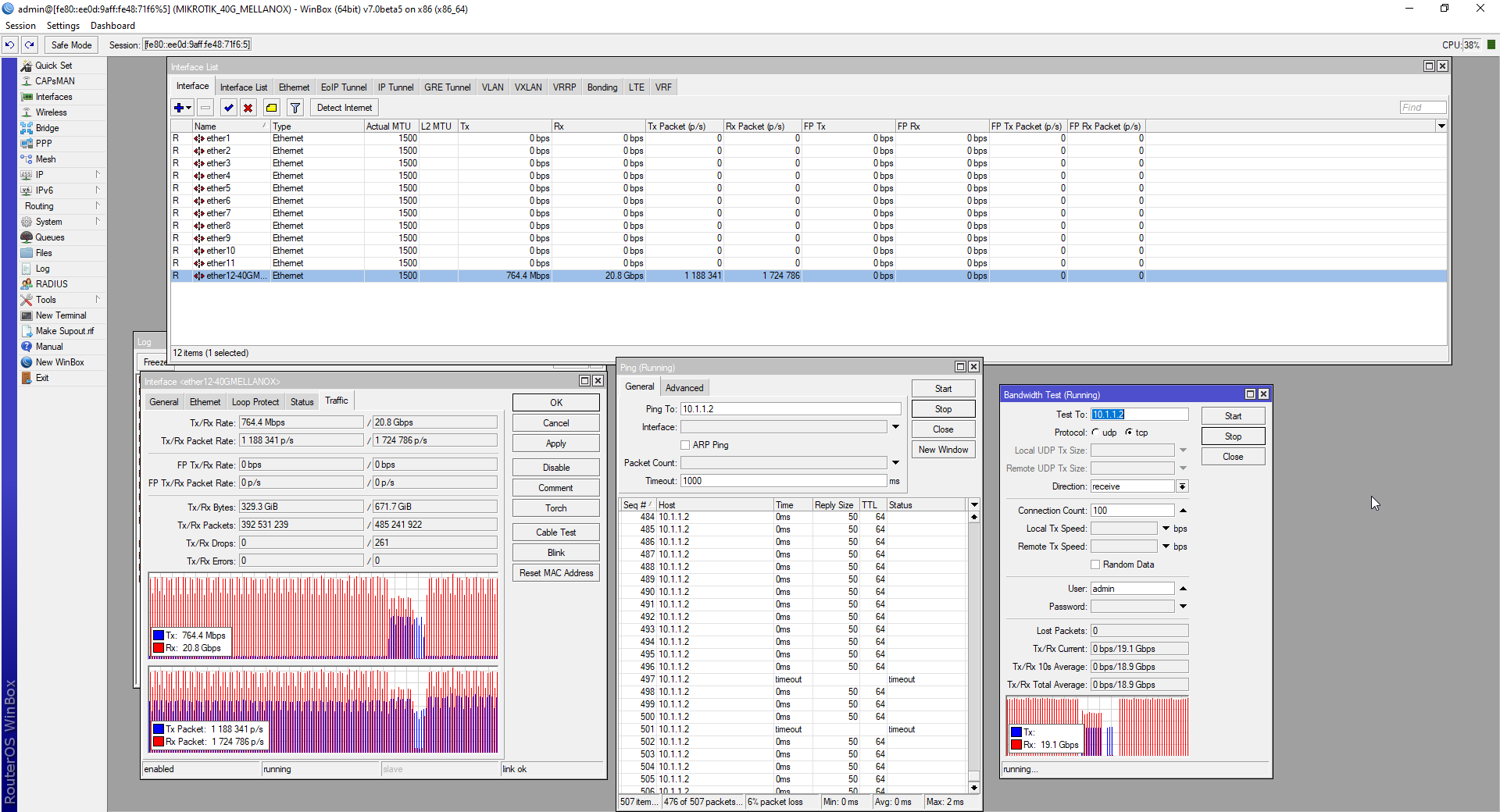Click the red X disable icon
Screen dimensions: 1500x812
248,108
